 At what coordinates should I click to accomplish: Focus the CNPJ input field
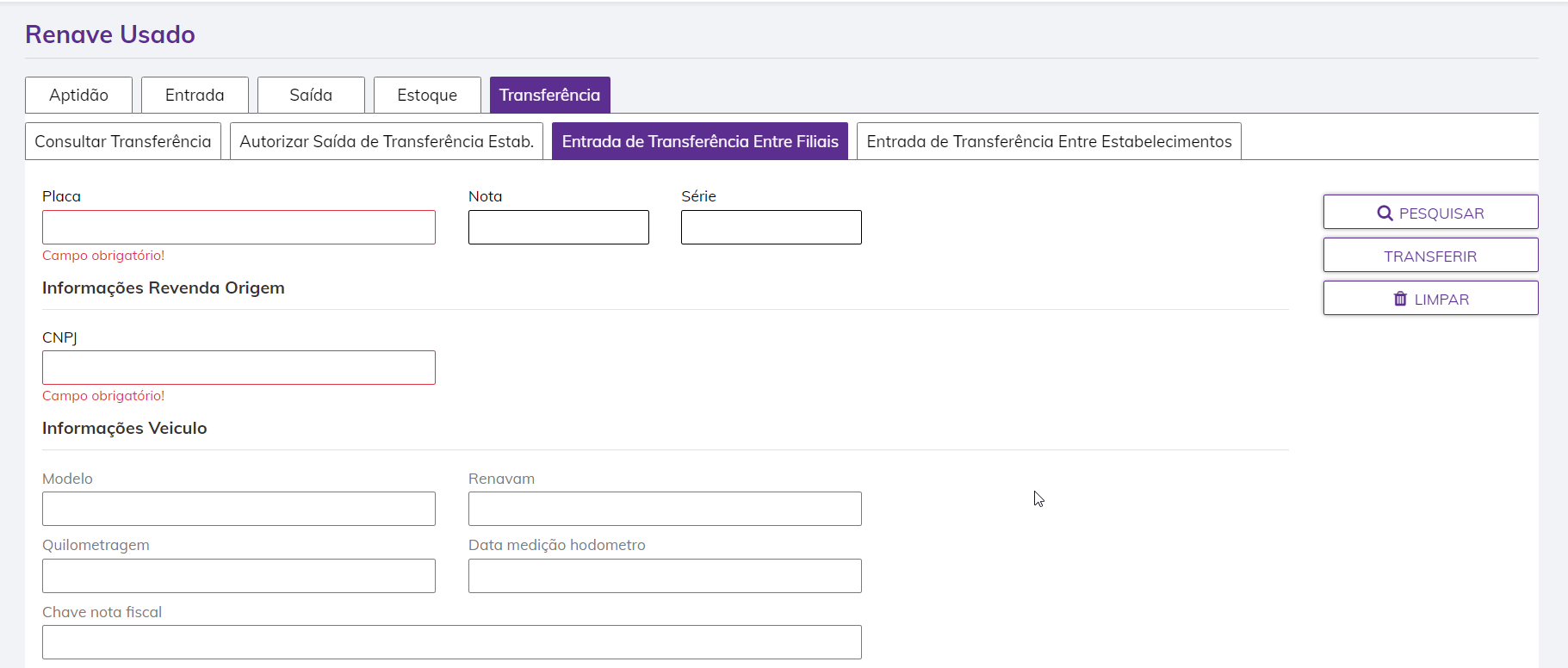[239, 368]
